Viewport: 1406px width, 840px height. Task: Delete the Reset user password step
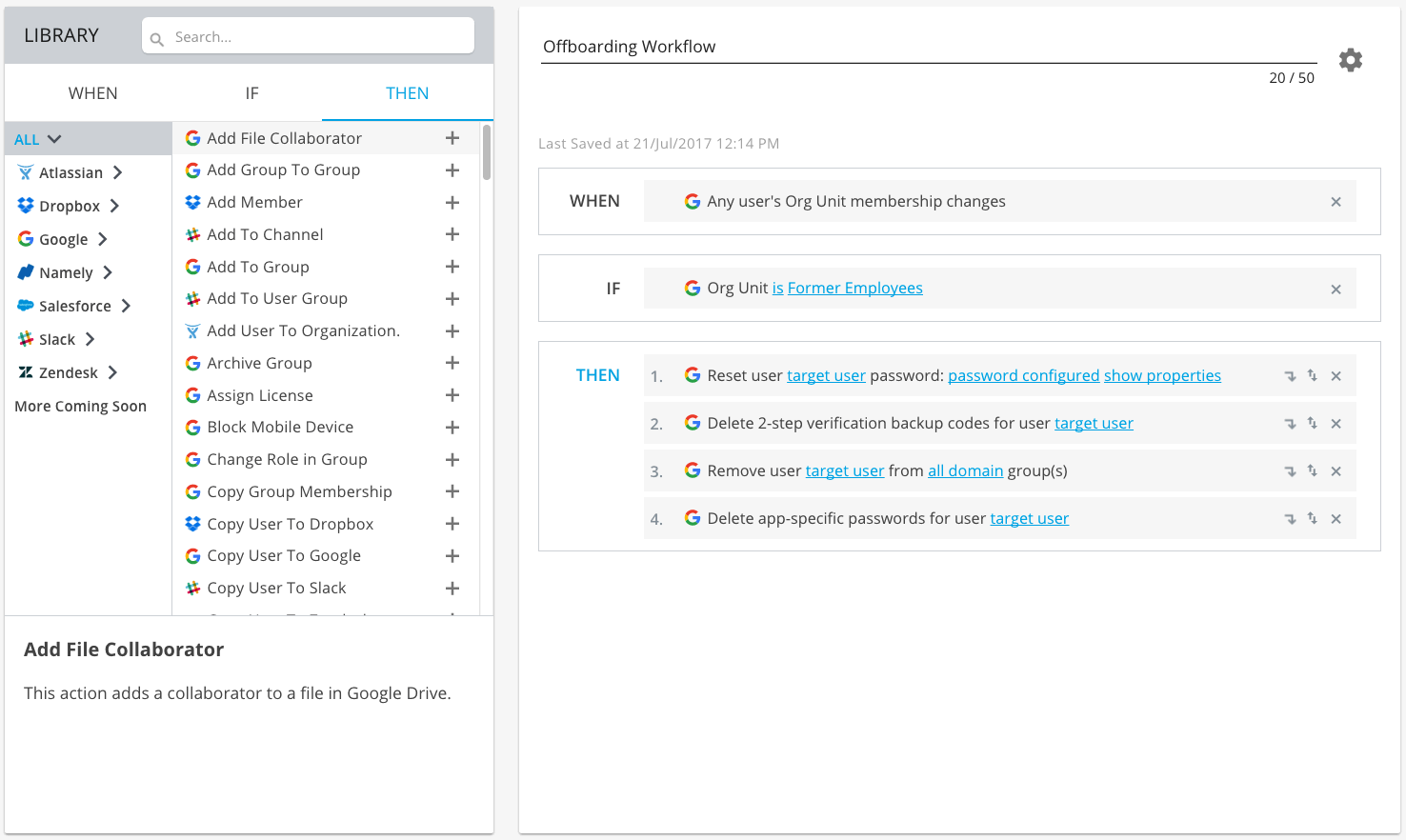(1336, 376)
